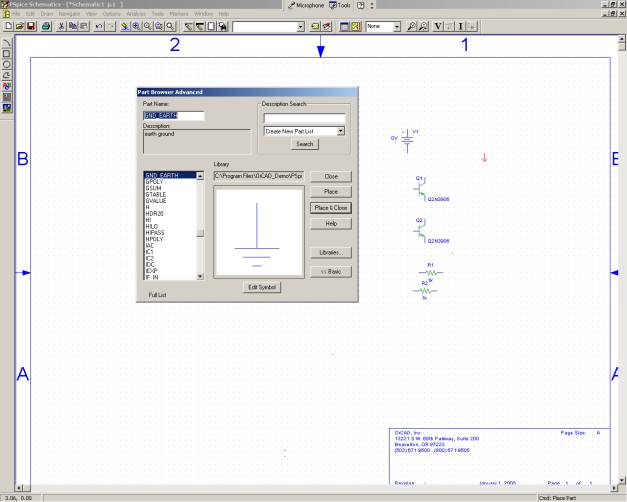Expand the Get Recent Part combo box

click(x=300, y=25)
